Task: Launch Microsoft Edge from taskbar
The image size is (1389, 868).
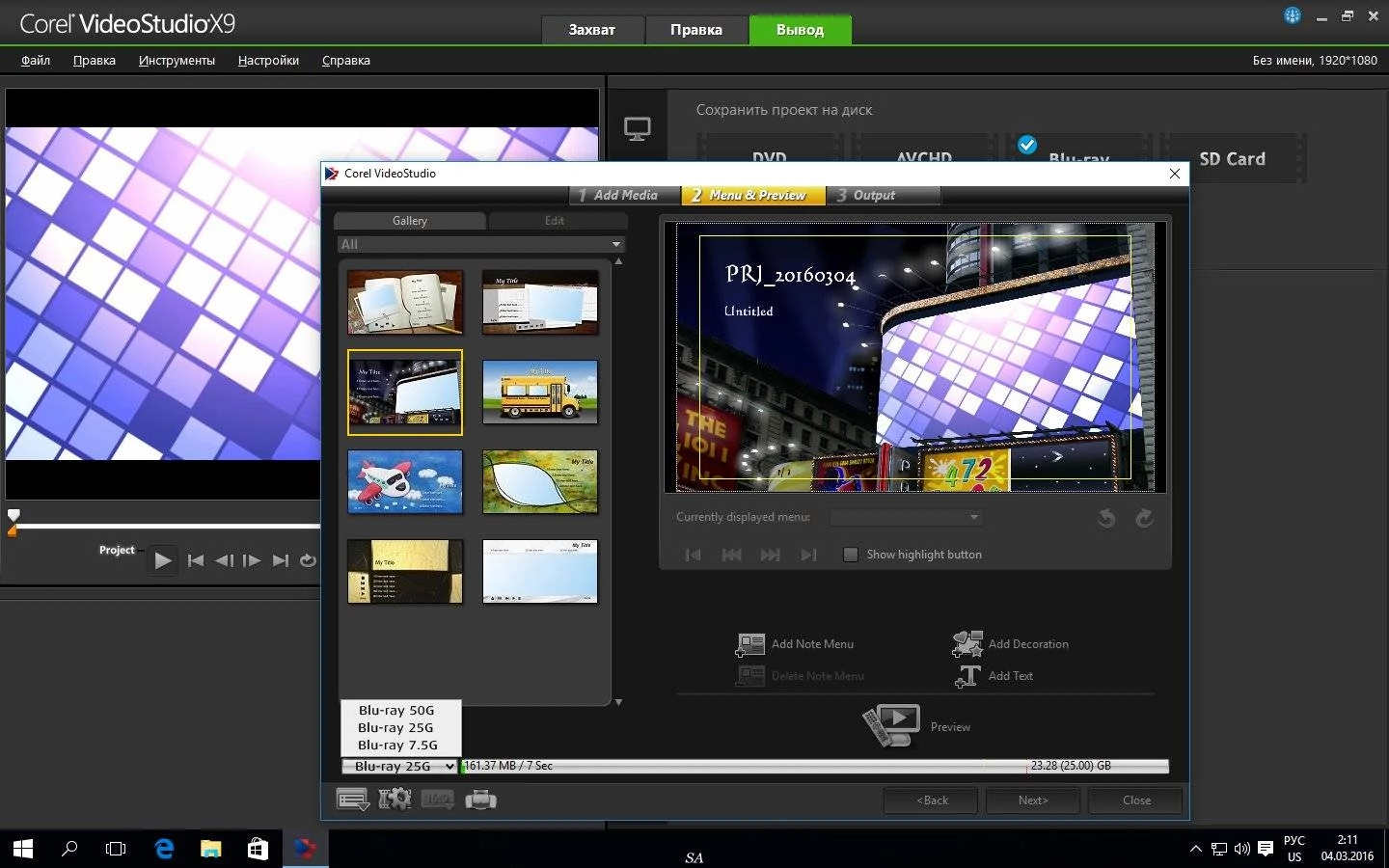Action: click(164, 849)
